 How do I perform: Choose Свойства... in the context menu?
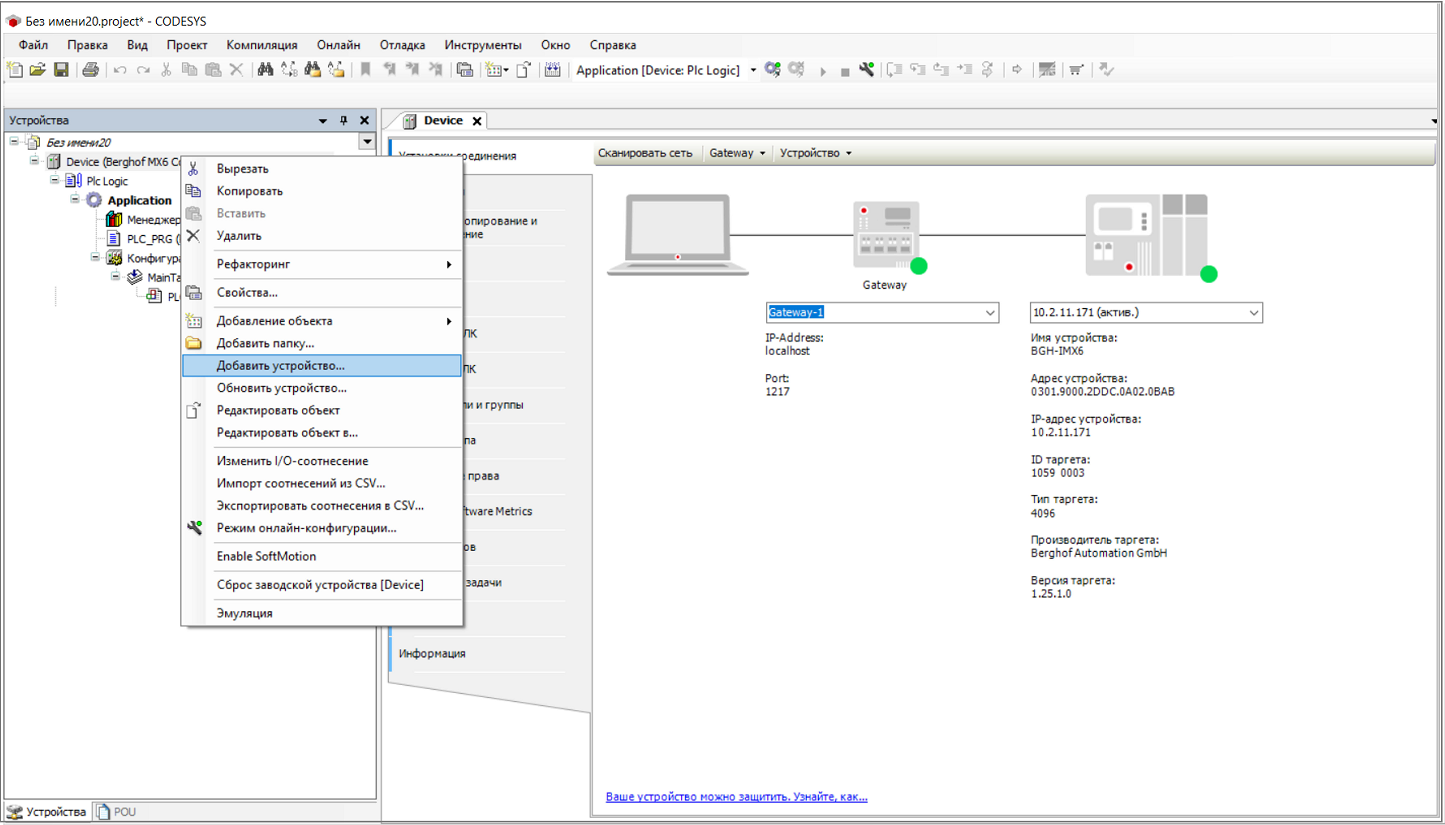pos(322,293)
